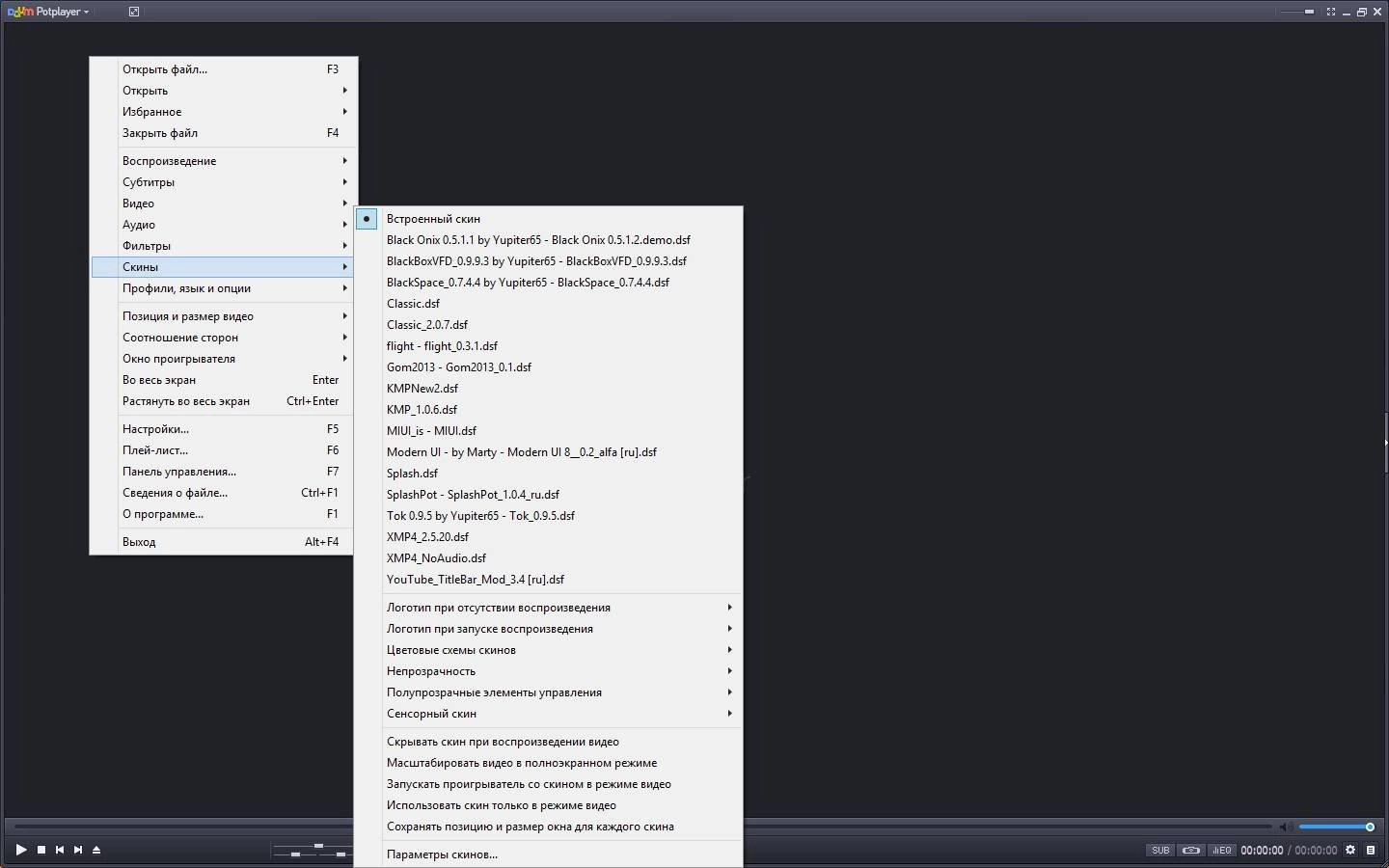1389x868 pixels.
Task: Choose XMP4_2.5.20.dsf skin
Action: (x=549, y=537)
